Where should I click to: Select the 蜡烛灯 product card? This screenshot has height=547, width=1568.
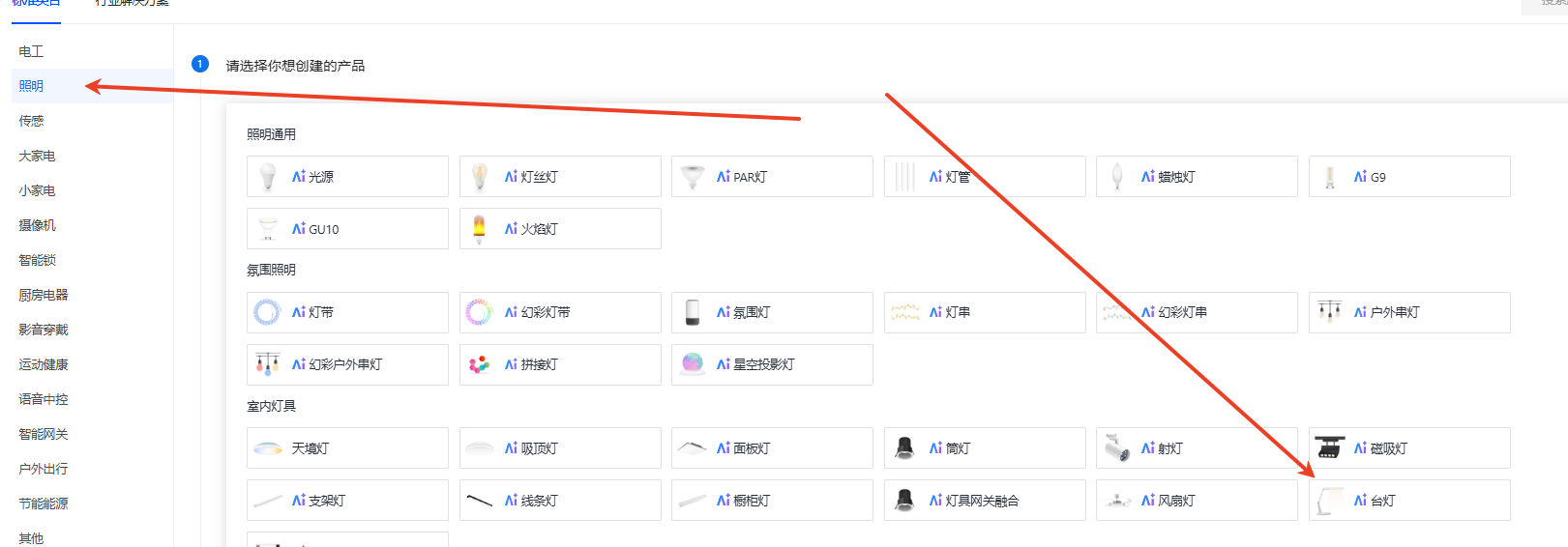1197,177
